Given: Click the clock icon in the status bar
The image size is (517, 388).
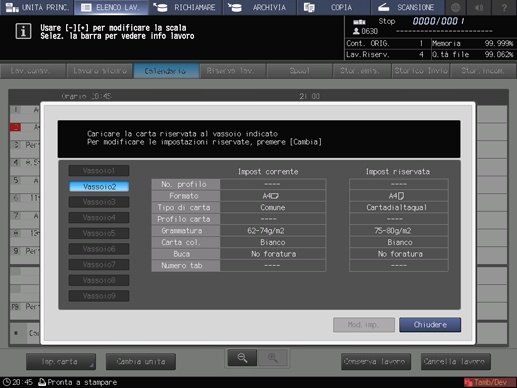Looking at the screenshot, I should (6, 382).
